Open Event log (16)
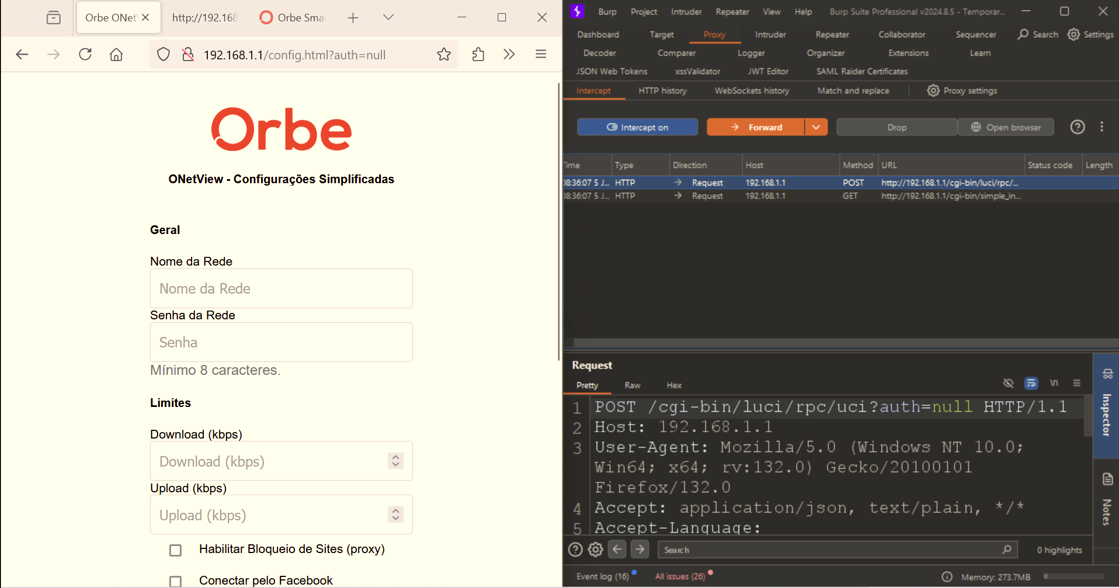Image resolution: width=1119 pixels, height=588 pixels. point(602,577)
